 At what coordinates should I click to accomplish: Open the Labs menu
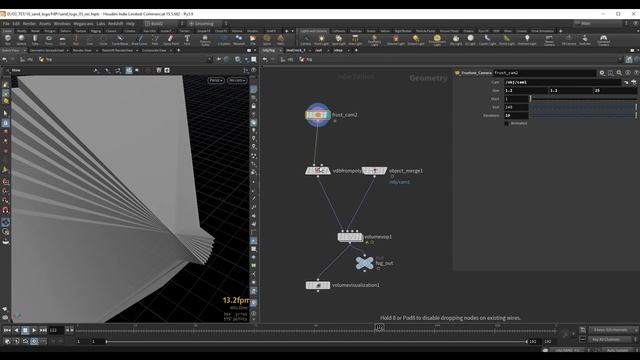[x=100, y=24]
